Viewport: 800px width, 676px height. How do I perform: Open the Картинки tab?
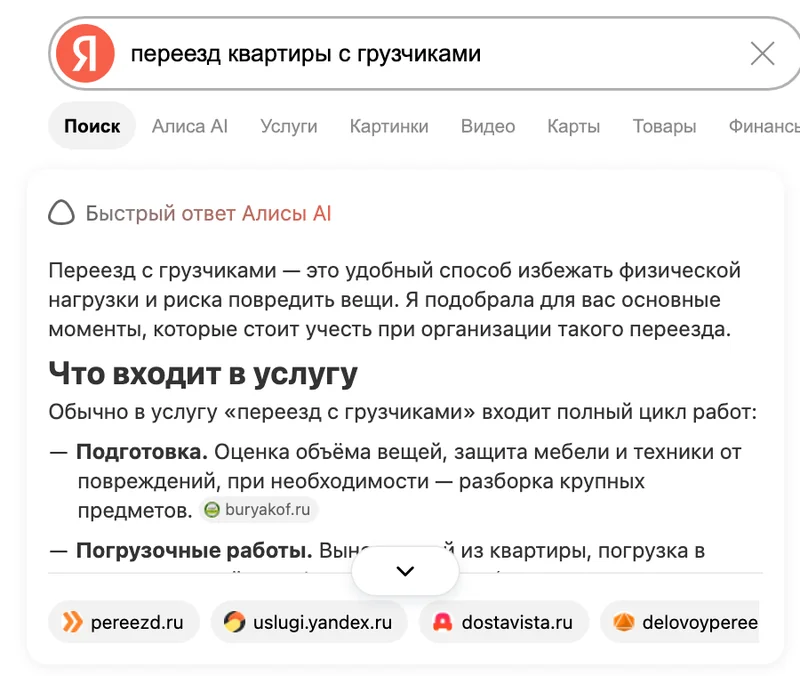click(389, 126)
